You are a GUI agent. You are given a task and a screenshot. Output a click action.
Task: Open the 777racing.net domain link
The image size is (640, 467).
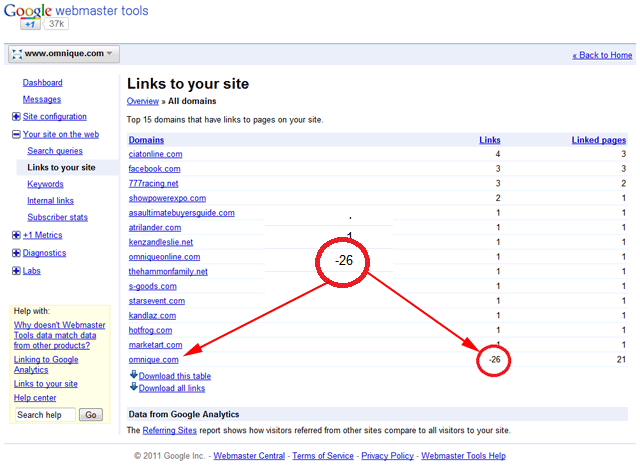tap(153, 184)
